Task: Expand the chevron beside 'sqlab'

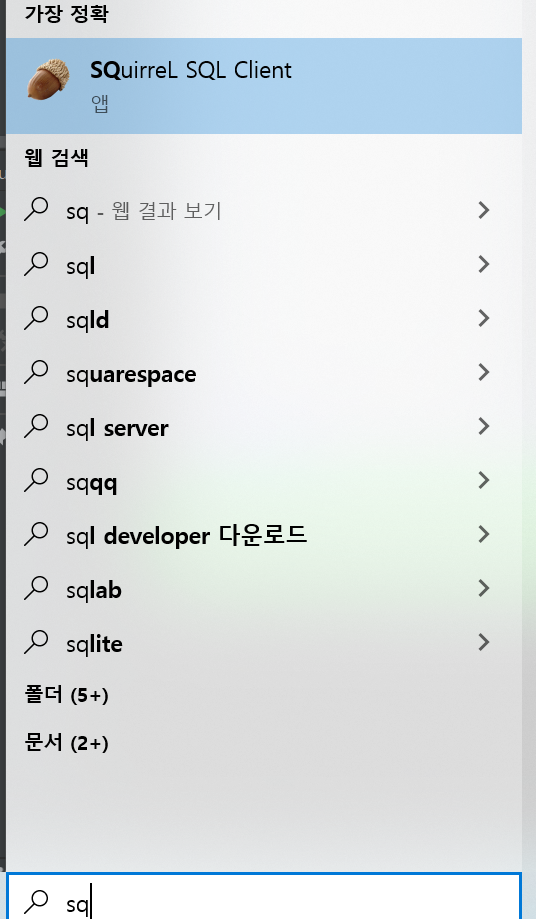Action: pos(483,588)
